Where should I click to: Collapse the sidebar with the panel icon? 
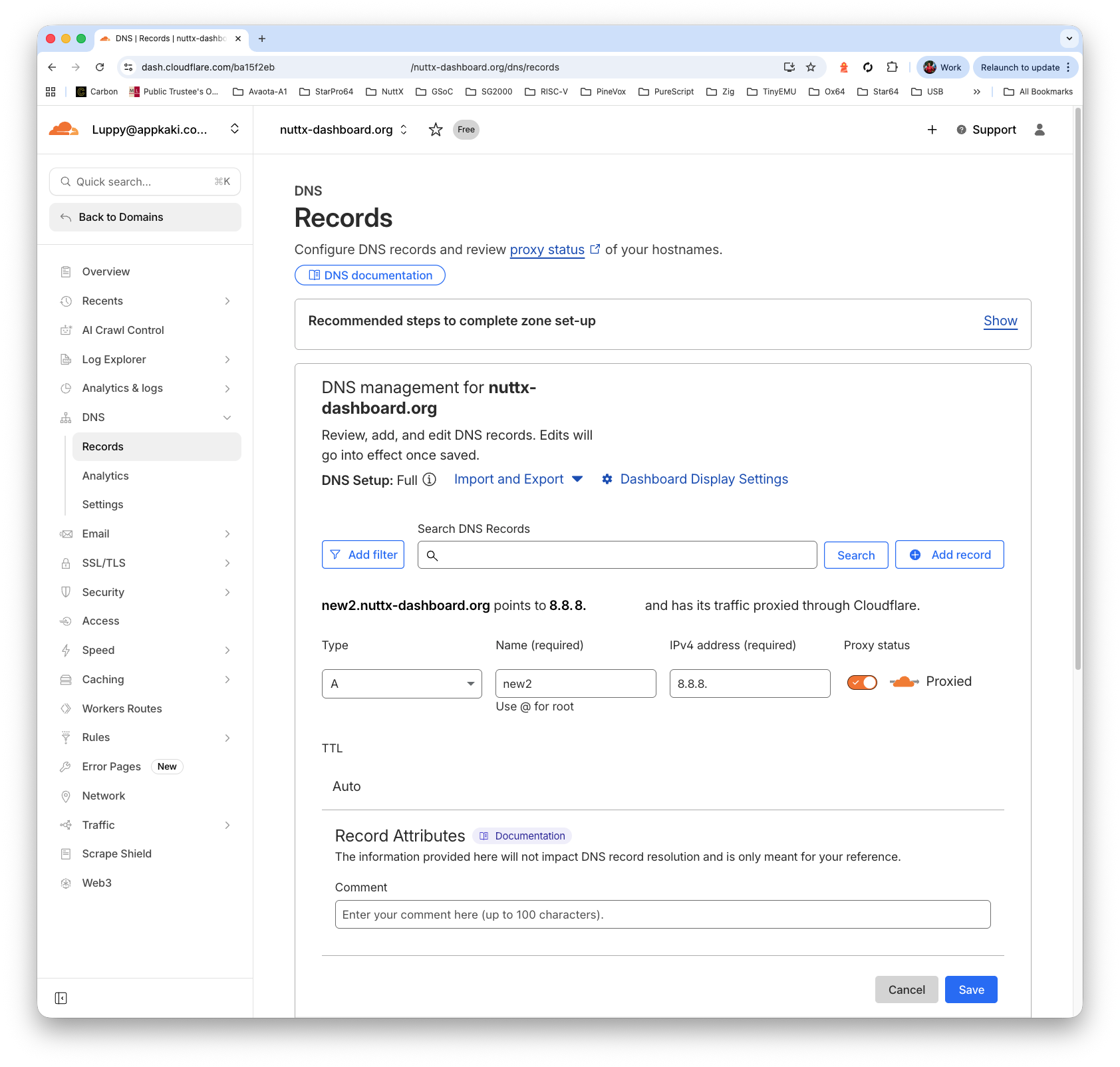click(61, 998)
